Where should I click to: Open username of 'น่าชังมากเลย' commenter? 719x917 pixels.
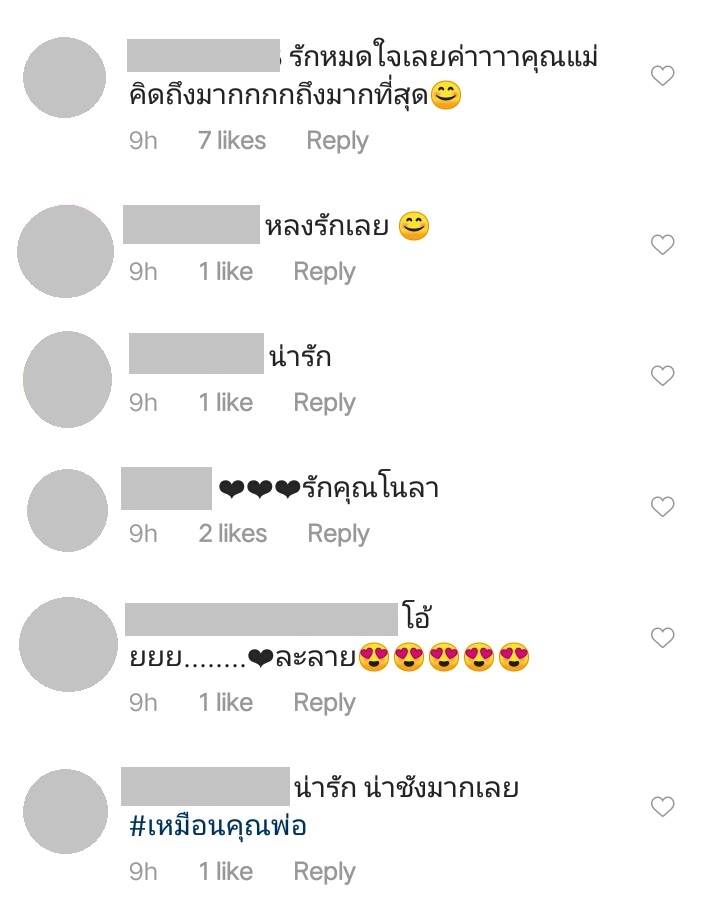pyautogui.click(x=205, y=786)
